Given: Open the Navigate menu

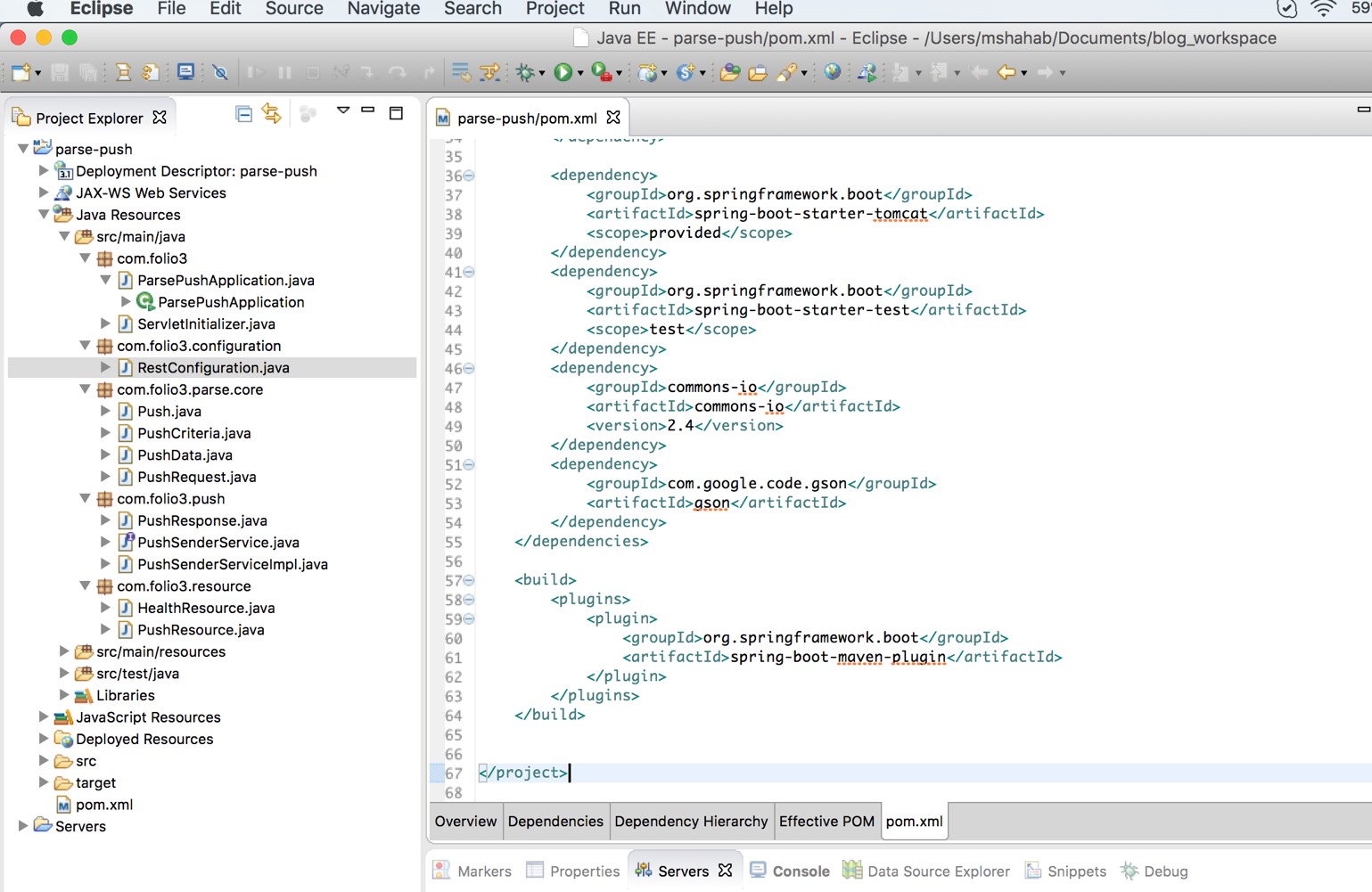Looking at the screenshot, I should coord(383,9).
